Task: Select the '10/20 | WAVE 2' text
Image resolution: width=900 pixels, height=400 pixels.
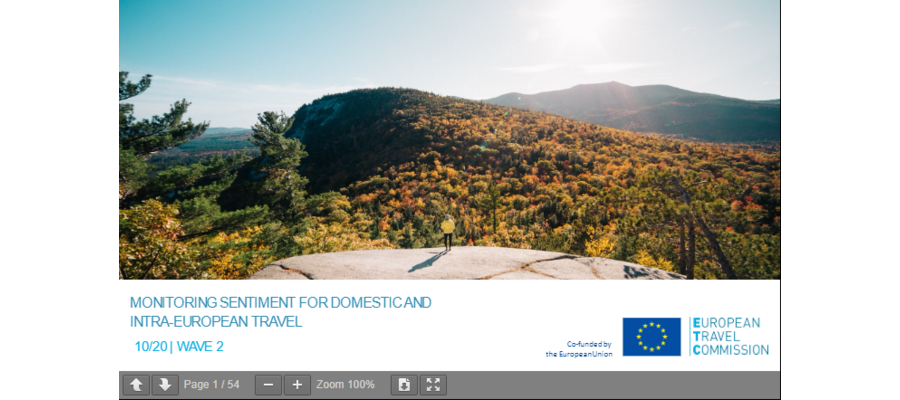Action: click(x=179, y=347)
